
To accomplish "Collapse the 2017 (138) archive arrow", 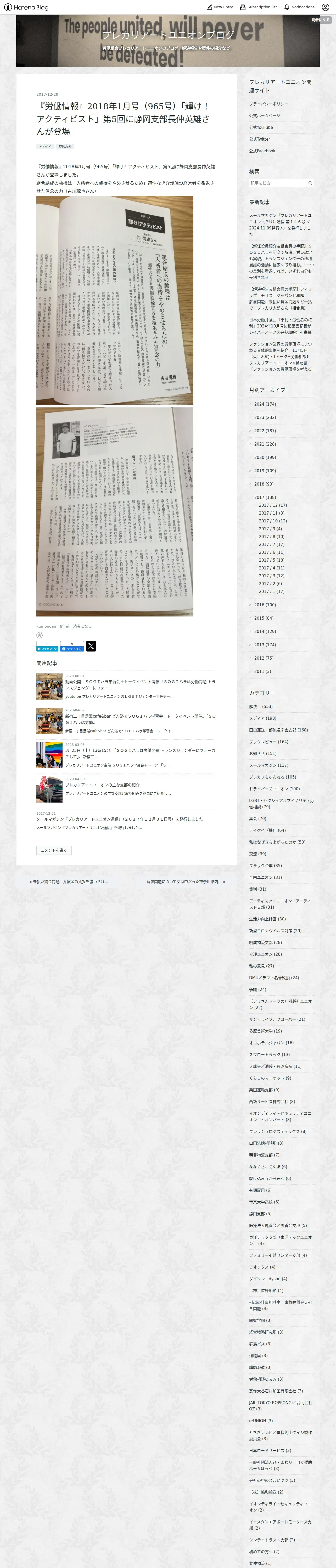I will click(x=251, y=497).
